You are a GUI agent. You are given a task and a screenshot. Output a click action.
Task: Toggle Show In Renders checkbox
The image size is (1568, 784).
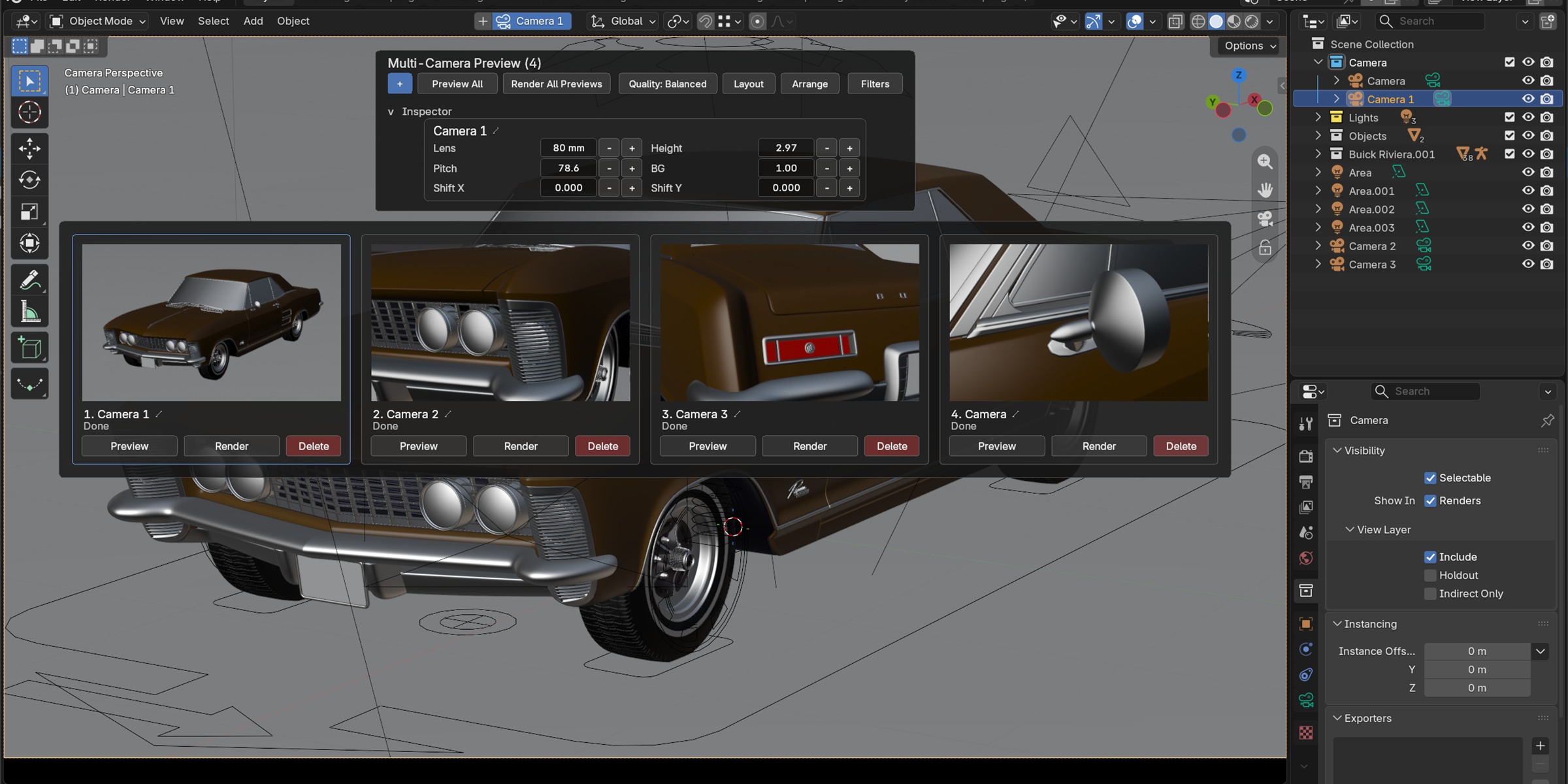coord(1430,501)
